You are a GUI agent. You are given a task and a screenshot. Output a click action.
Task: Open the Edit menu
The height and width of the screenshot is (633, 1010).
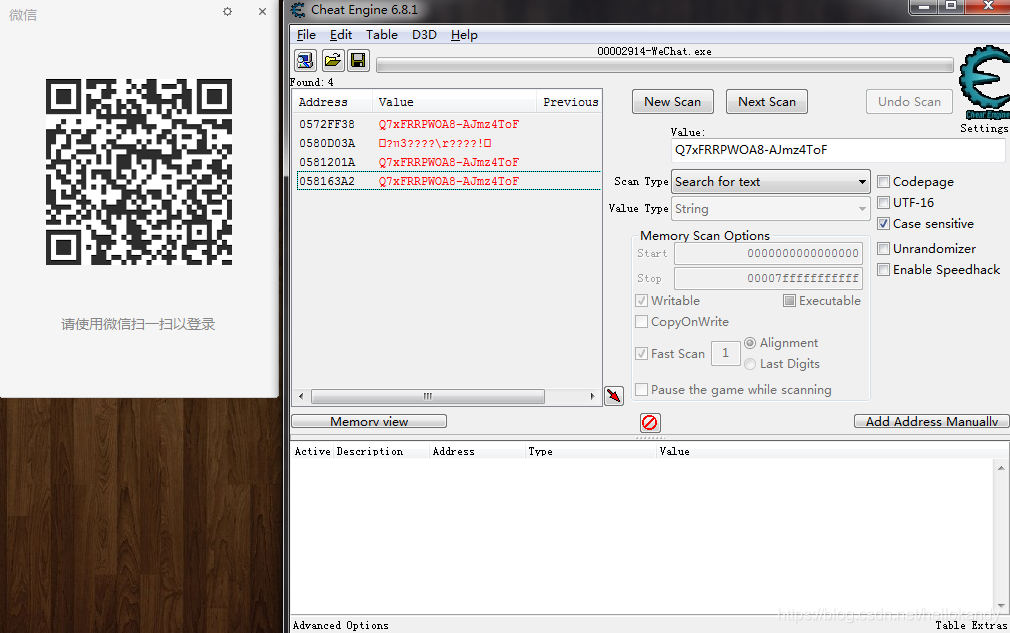[341, 35]
